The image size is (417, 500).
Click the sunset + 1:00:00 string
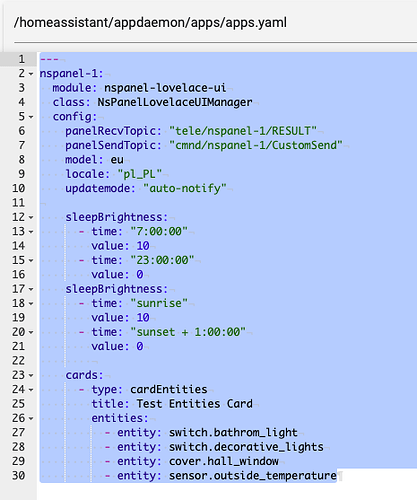(188, 332)
